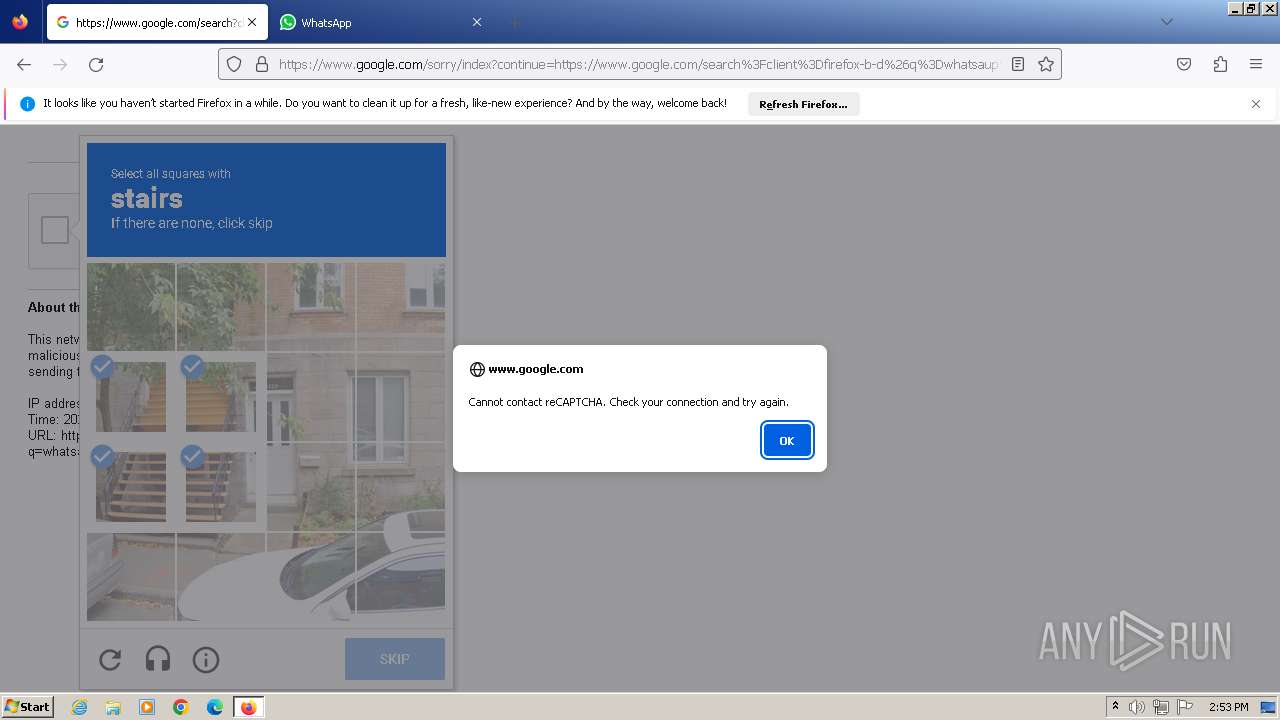
Task: Tick the I'm not a robot checkbox
Action: coord(55,230)
